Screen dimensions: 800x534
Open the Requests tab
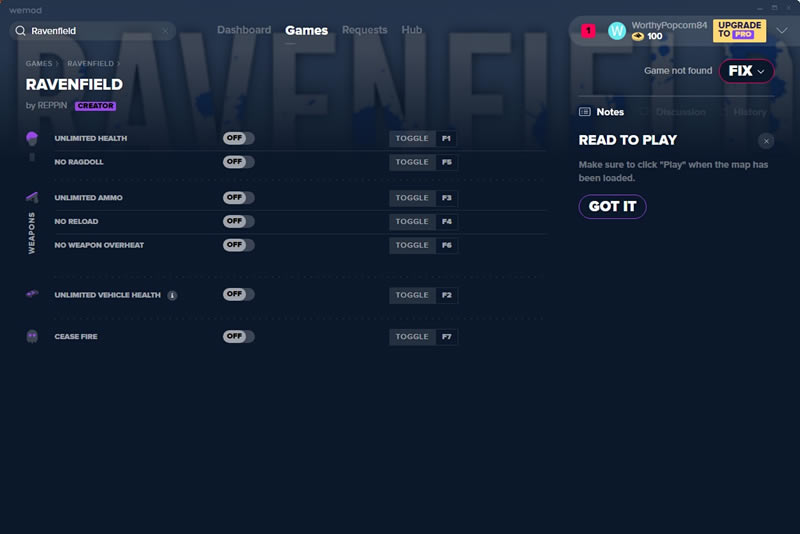click(364, 30)
